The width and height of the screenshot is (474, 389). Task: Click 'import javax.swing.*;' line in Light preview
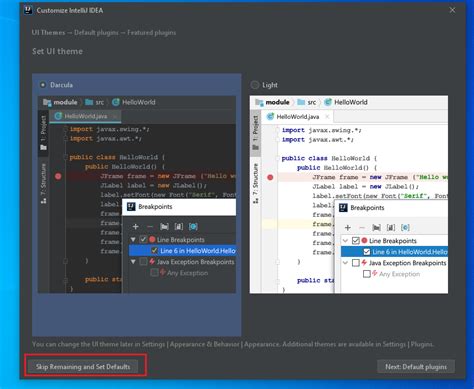click(322, 130)
